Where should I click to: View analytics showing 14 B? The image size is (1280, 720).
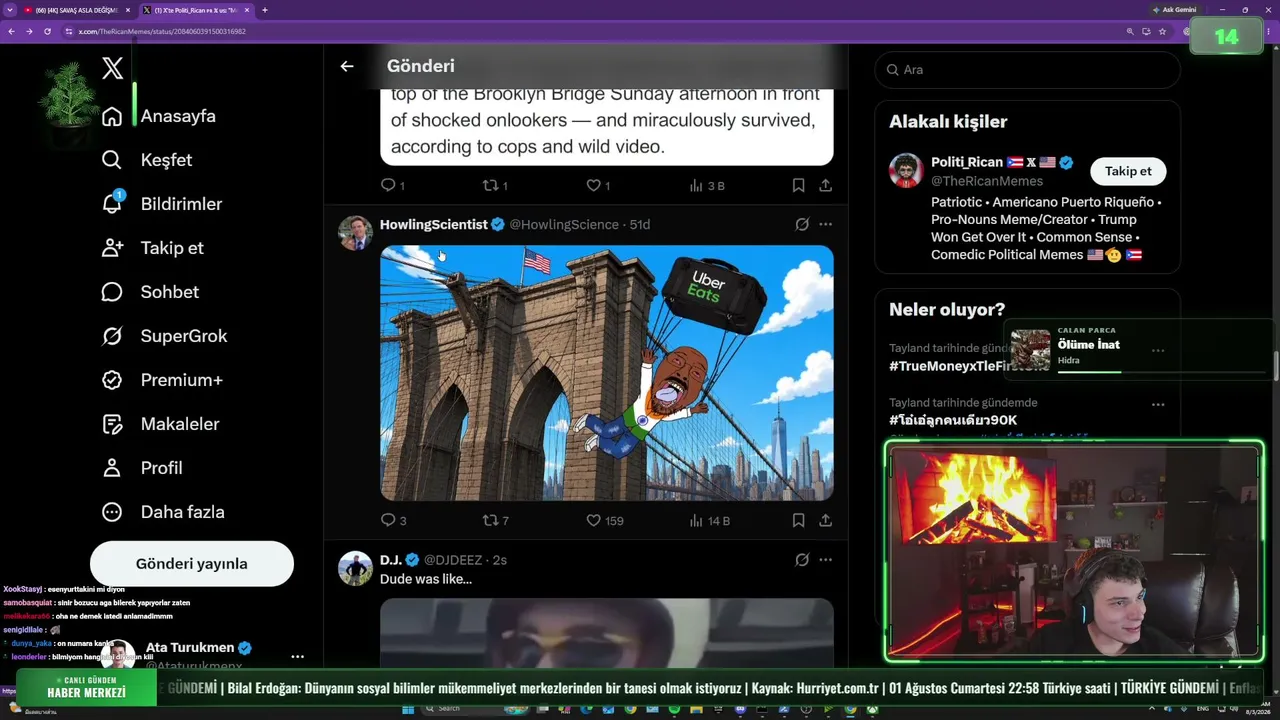point(710,520)
